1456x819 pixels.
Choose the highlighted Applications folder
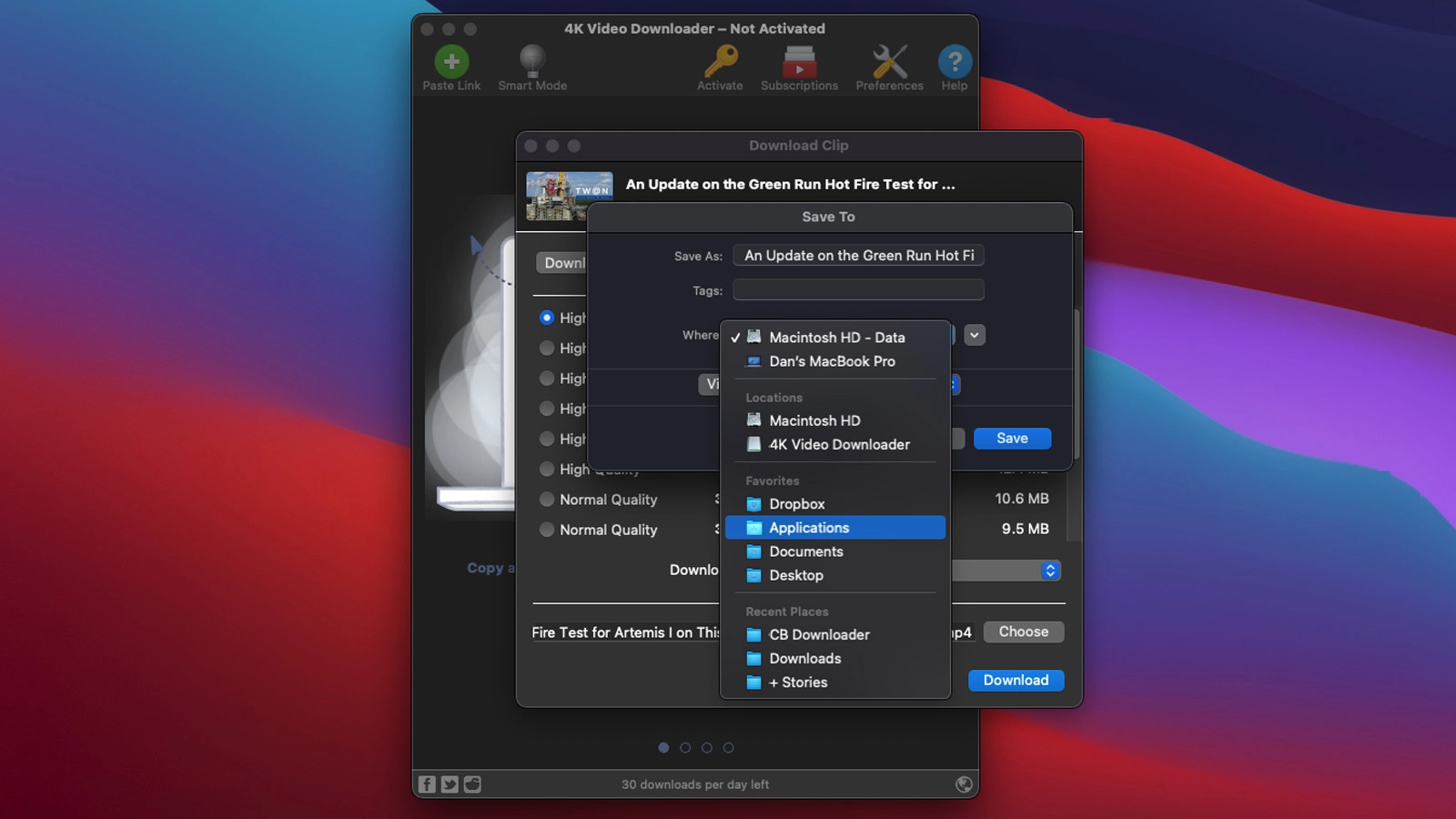pos(835,528)
